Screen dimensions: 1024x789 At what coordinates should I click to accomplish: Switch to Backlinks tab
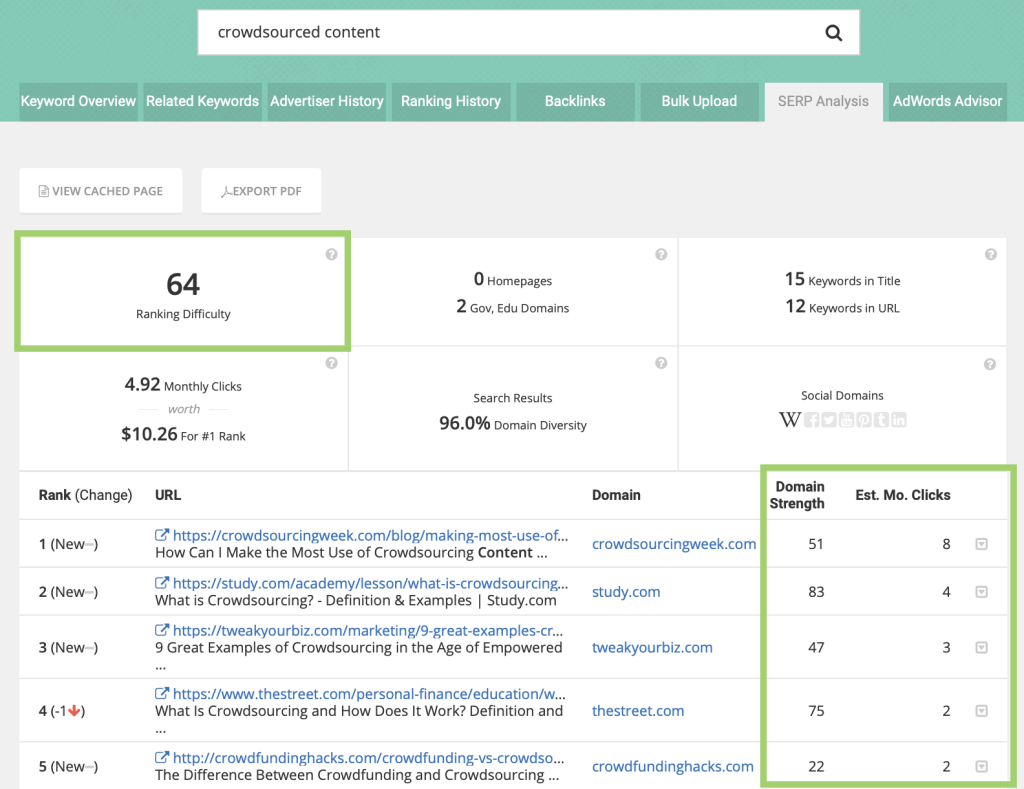point(575,101)
